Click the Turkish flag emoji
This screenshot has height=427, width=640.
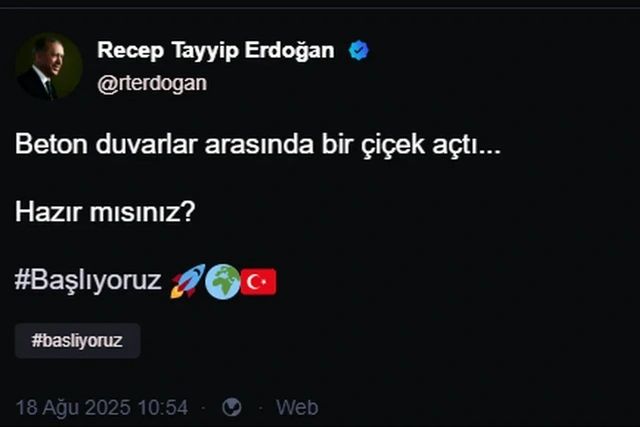pyautogui.click(x=258, y=282)
